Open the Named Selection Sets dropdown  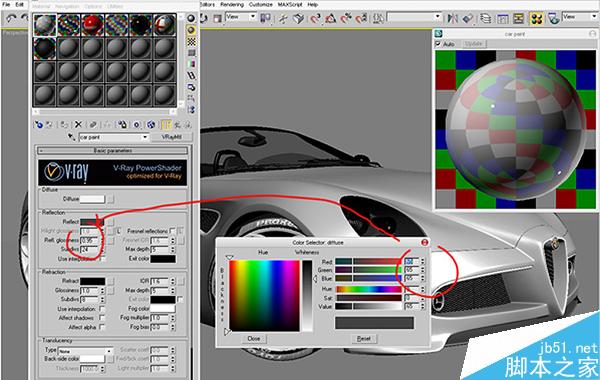tap(437, 17)
